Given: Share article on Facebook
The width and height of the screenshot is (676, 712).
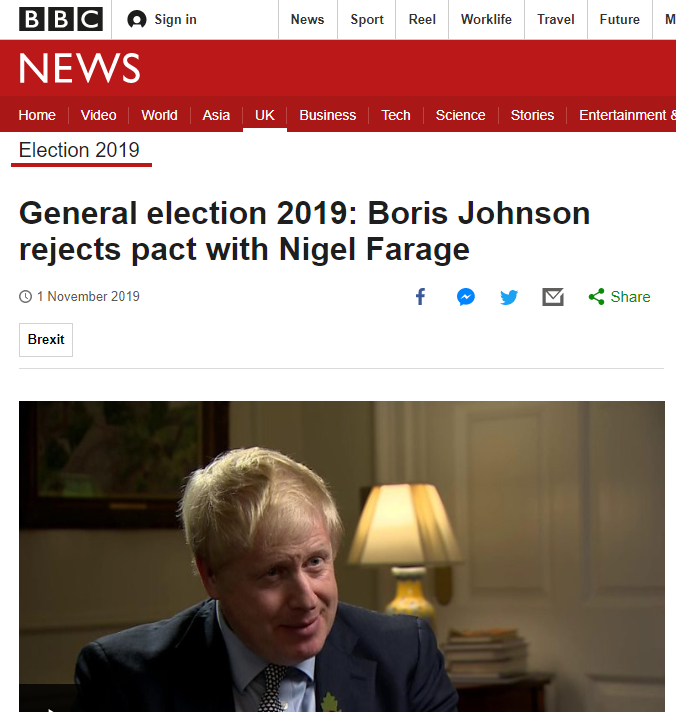Looking at the screenshot, I should [421, 297].
